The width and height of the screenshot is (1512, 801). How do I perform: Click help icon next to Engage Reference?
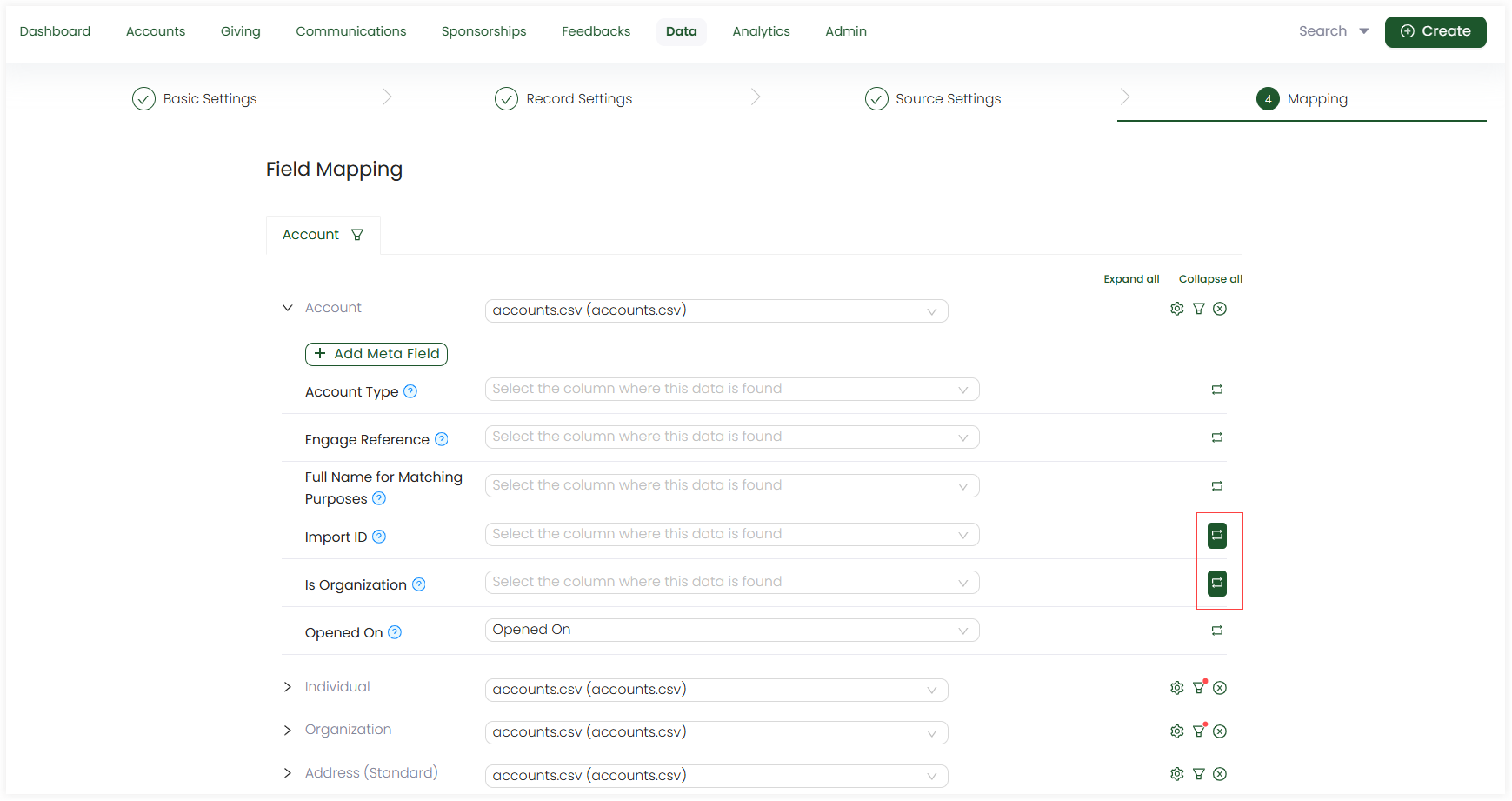click(x=442, y=439)
